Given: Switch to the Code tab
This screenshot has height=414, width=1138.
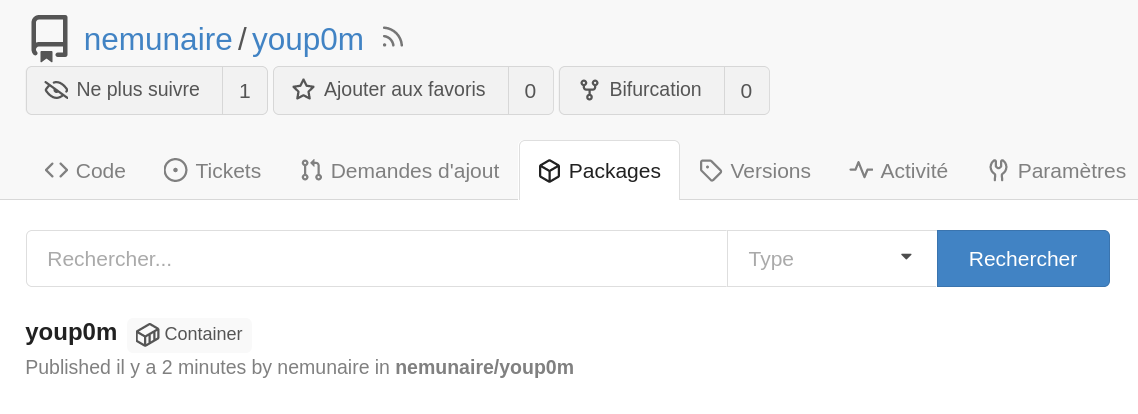Looking at the screenshot, I should [85, 171].
